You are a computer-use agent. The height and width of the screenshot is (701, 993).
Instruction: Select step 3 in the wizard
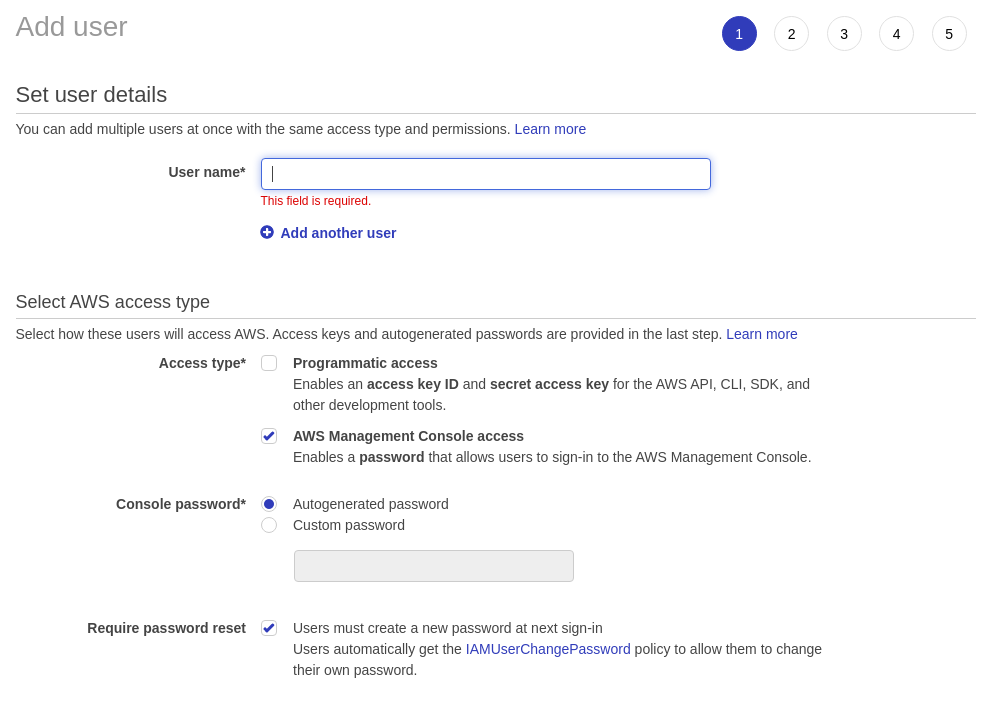point(844,34)
